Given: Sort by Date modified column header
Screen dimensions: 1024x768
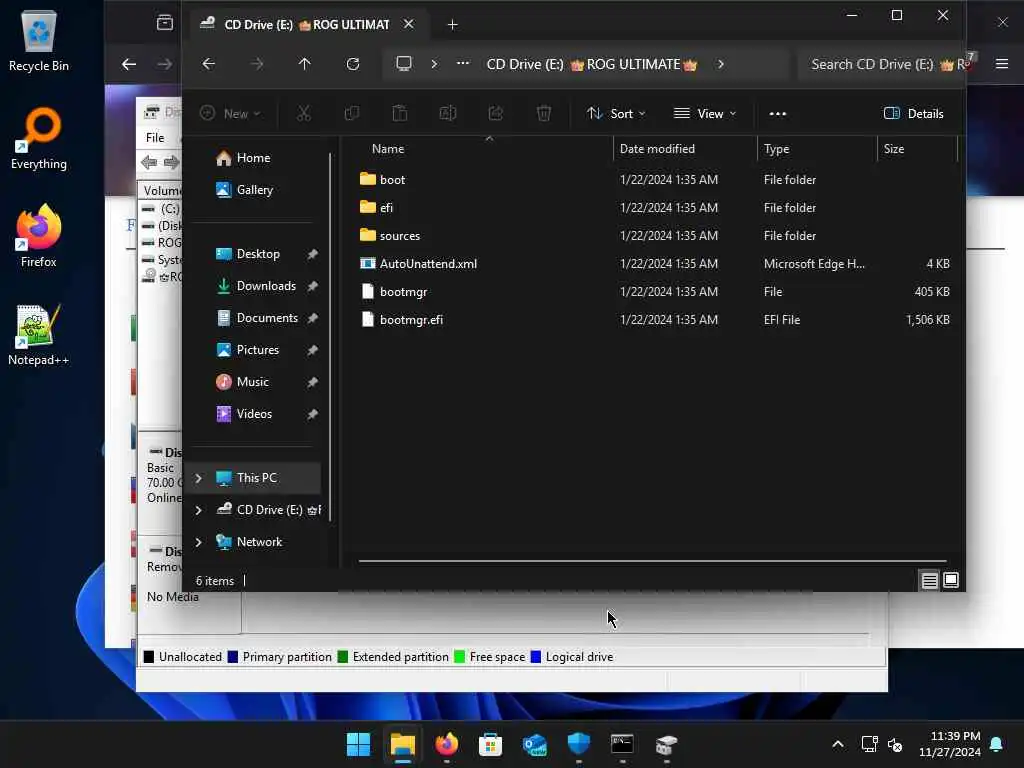Looking at the screenshot, I should [x=685, y=149].
